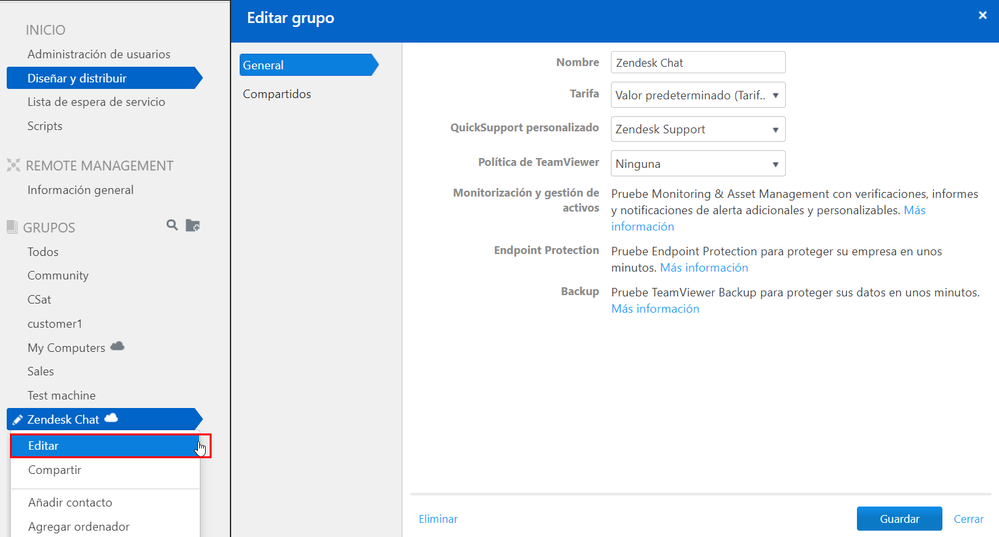Open Lista de espera de servicio
This screenshot has height=537, width=999.
coord(96,102)
